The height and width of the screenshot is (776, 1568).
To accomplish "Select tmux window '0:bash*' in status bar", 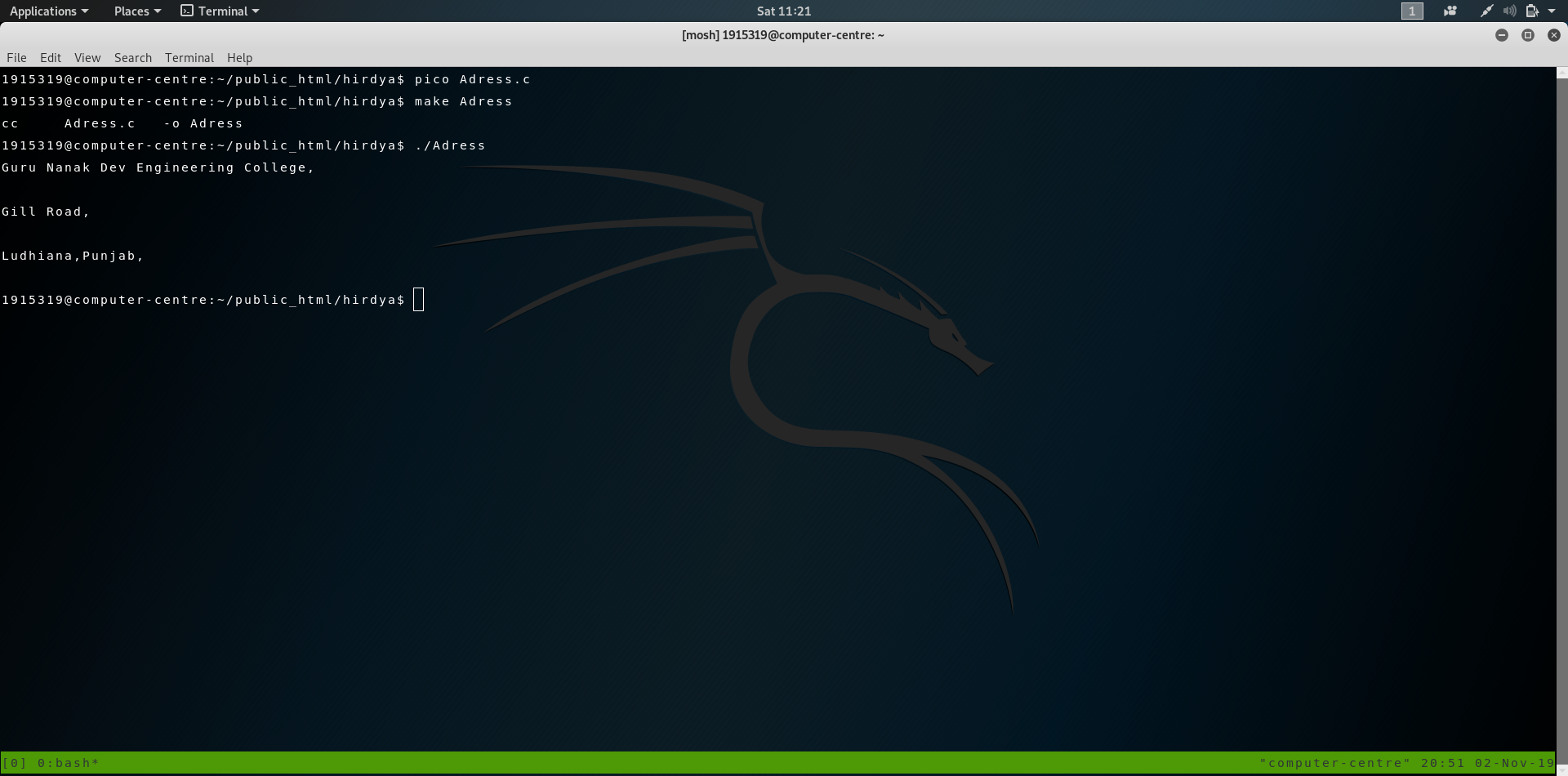I will (69, 763).
